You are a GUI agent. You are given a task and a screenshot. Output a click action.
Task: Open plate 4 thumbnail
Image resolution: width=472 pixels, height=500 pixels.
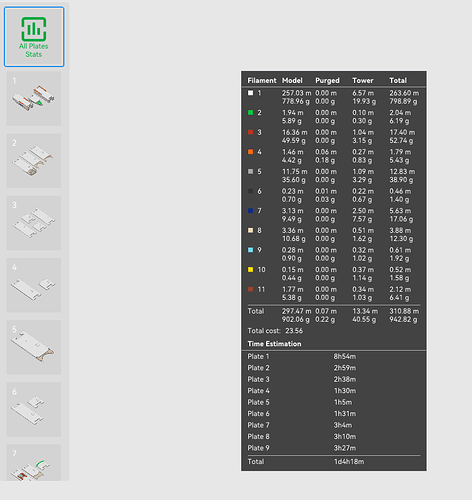pyautogui.click(x=34, y=285)
